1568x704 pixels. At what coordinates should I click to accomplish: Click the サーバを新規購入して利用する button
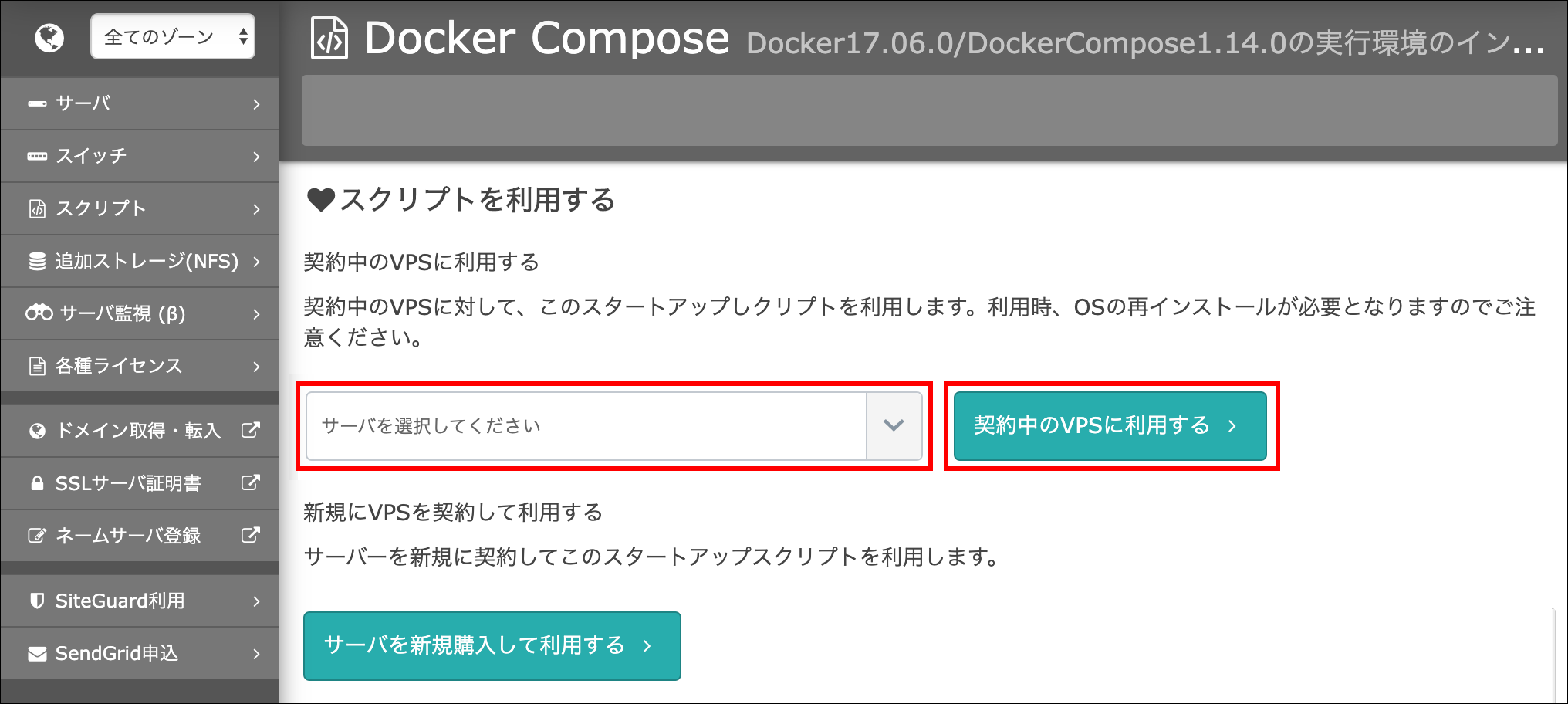click(492, 645)
